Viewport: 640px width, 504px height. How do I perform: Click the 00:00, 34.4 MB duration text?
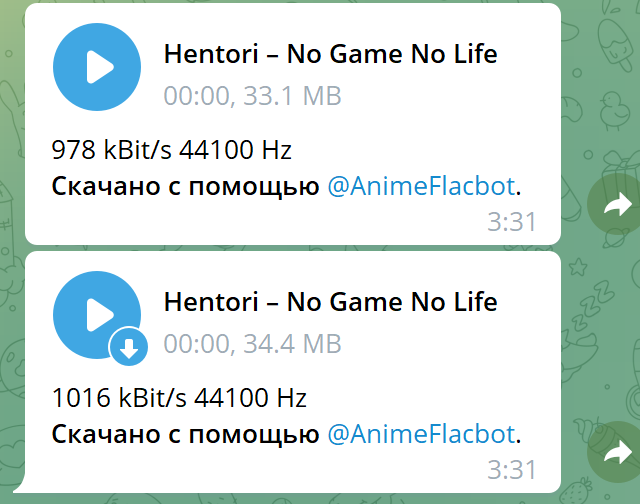252,344
